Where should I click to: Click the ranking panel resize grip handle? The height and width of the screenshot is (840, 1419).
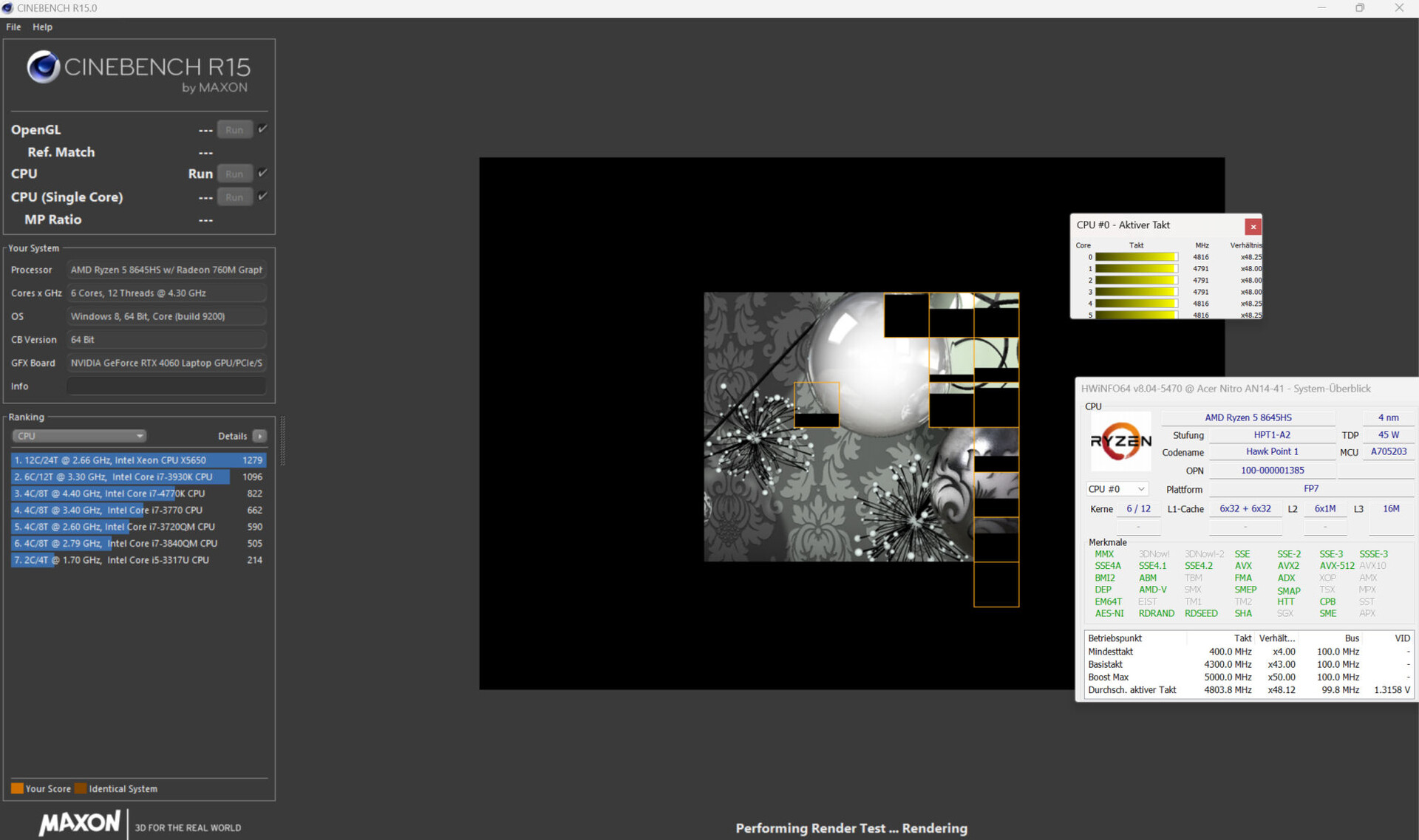[x=282, y=441]
